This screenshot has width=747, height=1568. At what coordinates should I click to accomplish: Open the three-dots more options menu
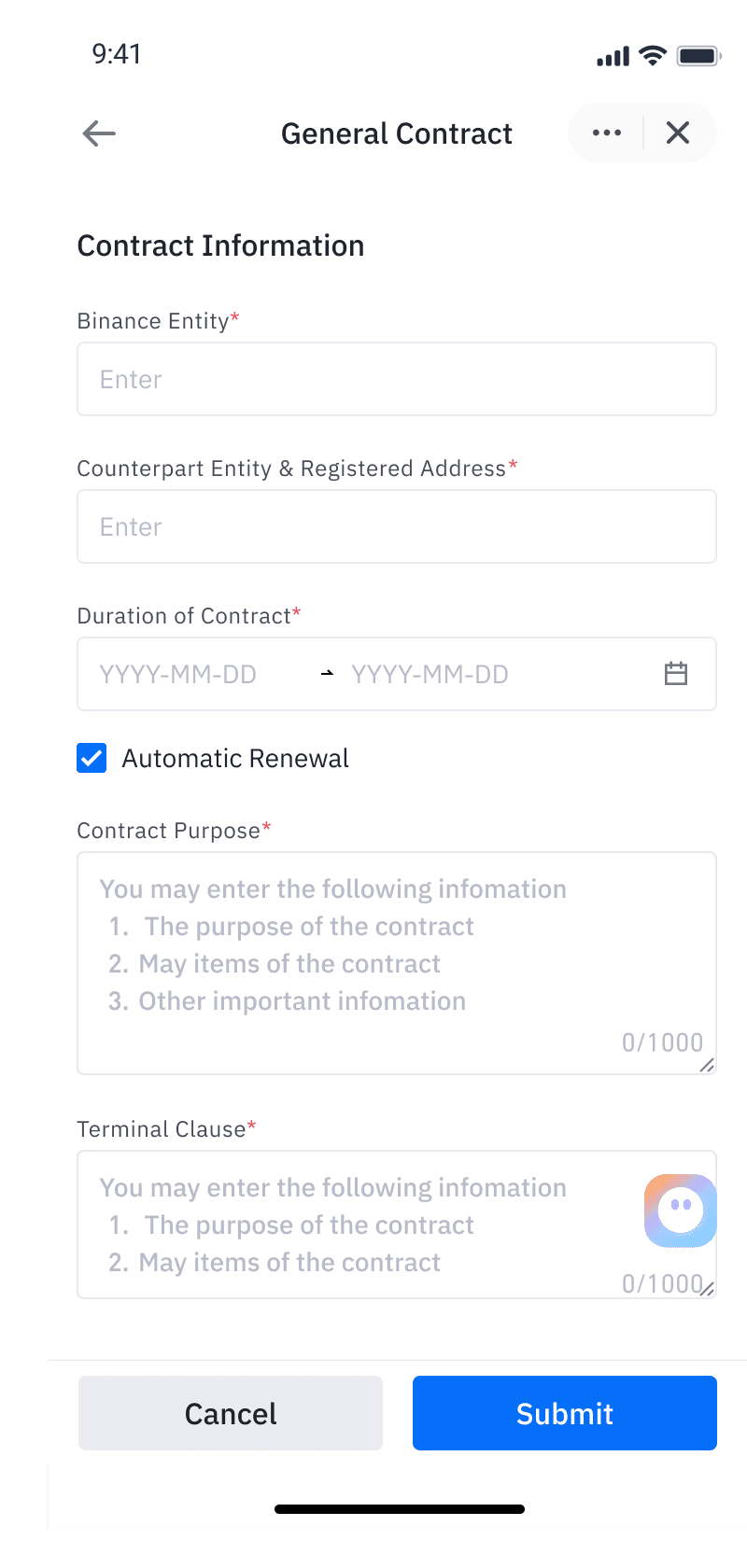tap(607, 133)
